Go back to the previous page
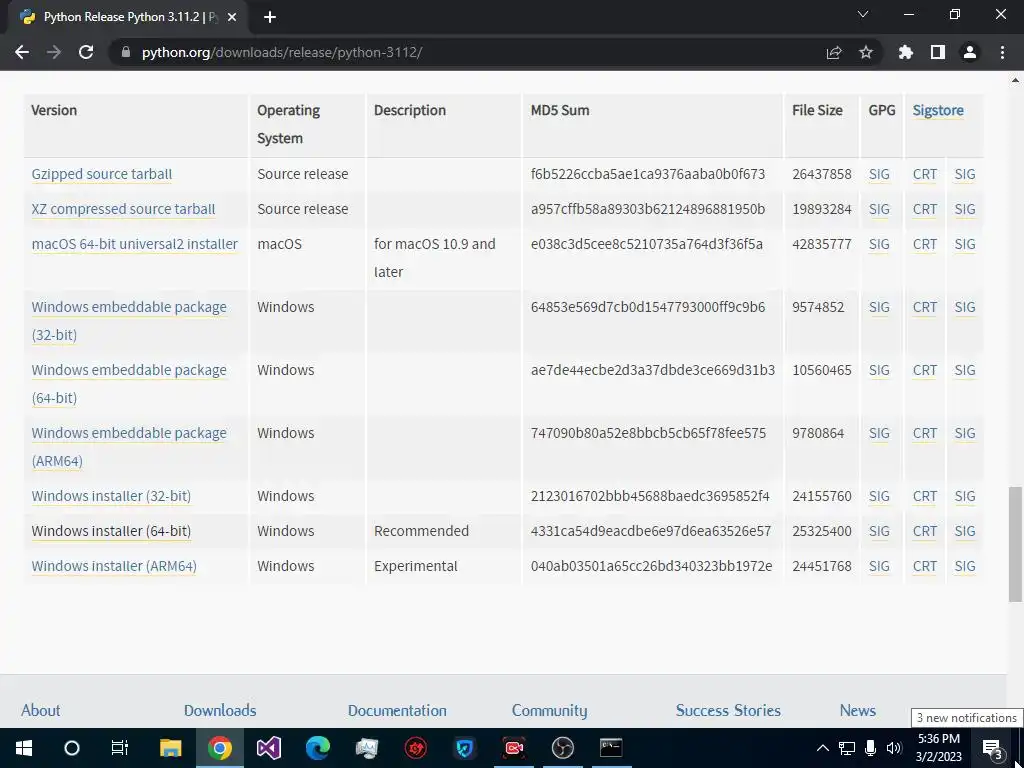 coord(22,52)
